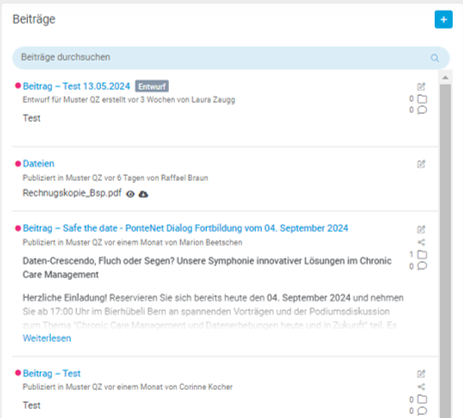
Task: Click the edit icon for Dateien post
Action: [421, 164]
